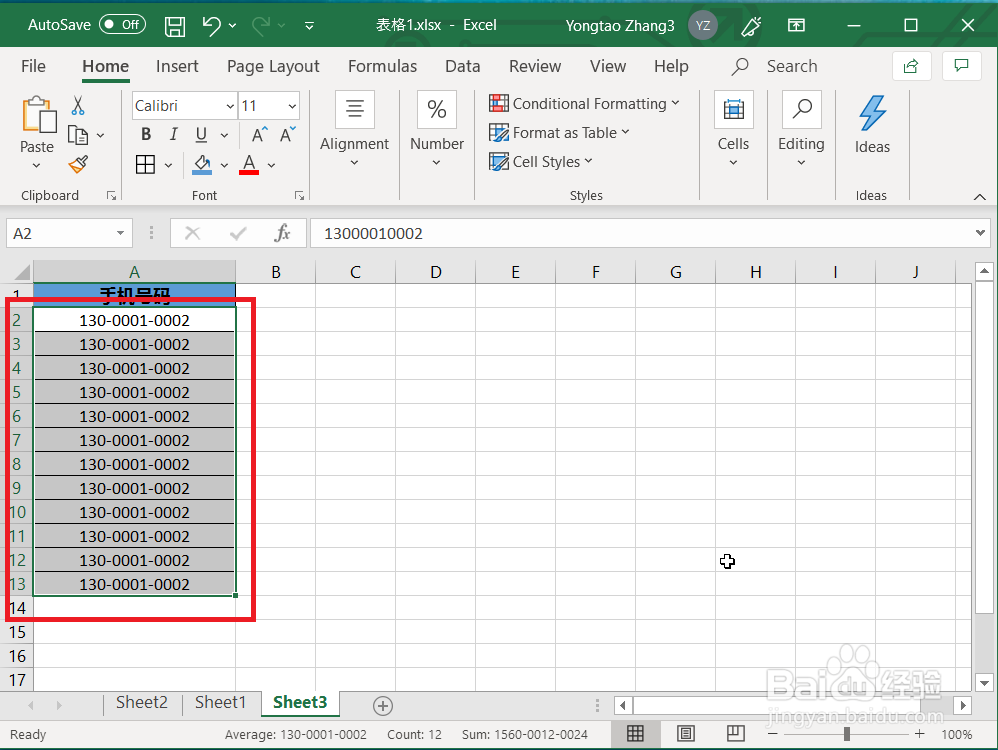Screen dimensions: 998x750
Task: Switch to the Formulas ribbon tab
Action: tap(382, 66)
